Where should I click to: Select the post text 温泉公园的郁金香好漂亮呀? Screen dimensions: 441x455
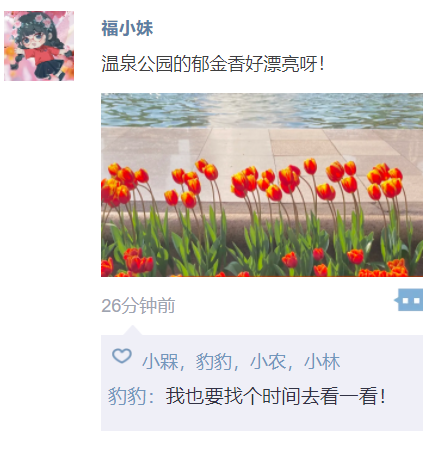213,64
